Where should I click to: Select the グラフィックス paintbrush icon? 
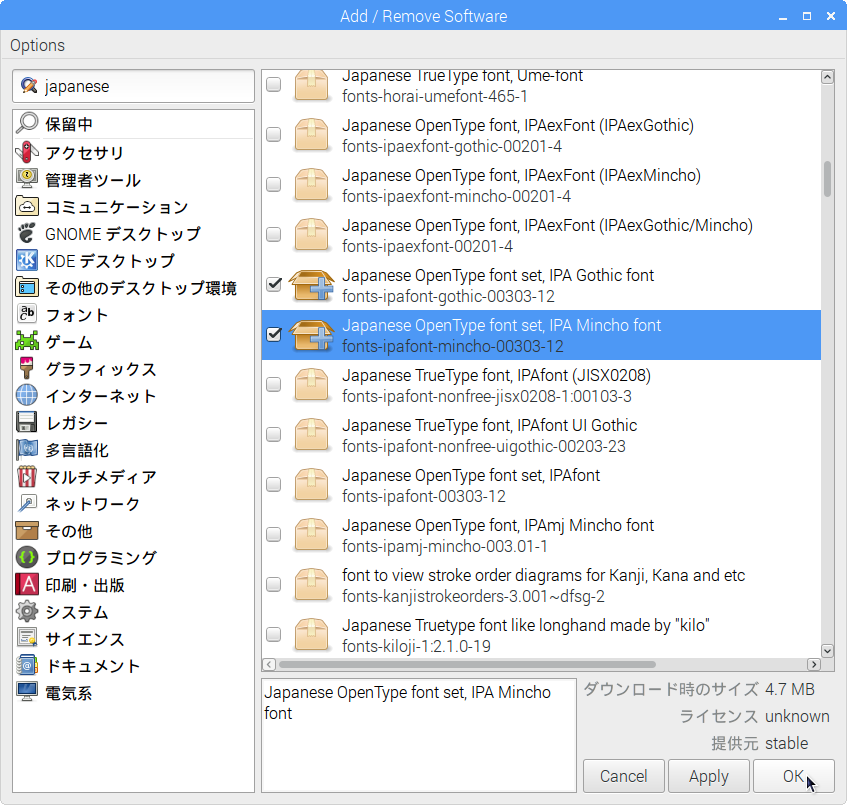coord(27,368)
